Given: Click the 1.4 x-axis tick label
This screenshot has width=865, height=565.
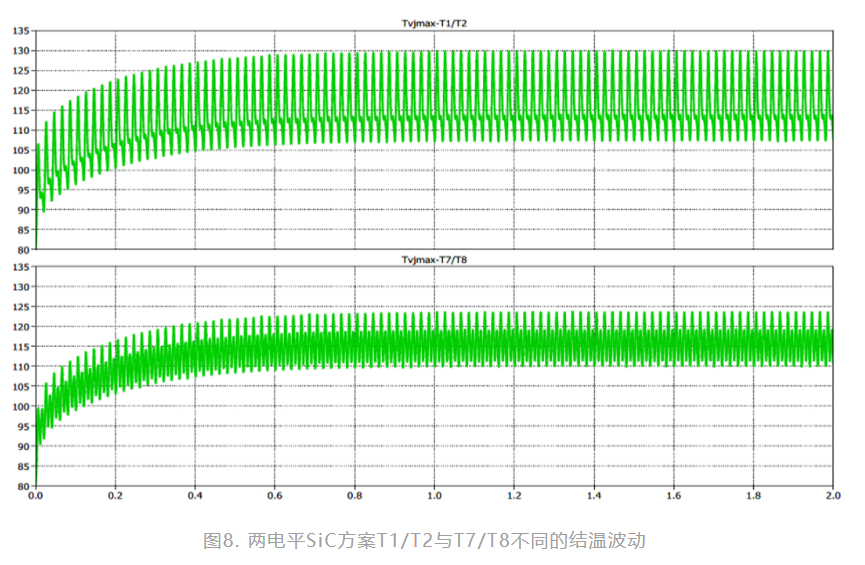Looking at the screenshot, I should point(593,495).
